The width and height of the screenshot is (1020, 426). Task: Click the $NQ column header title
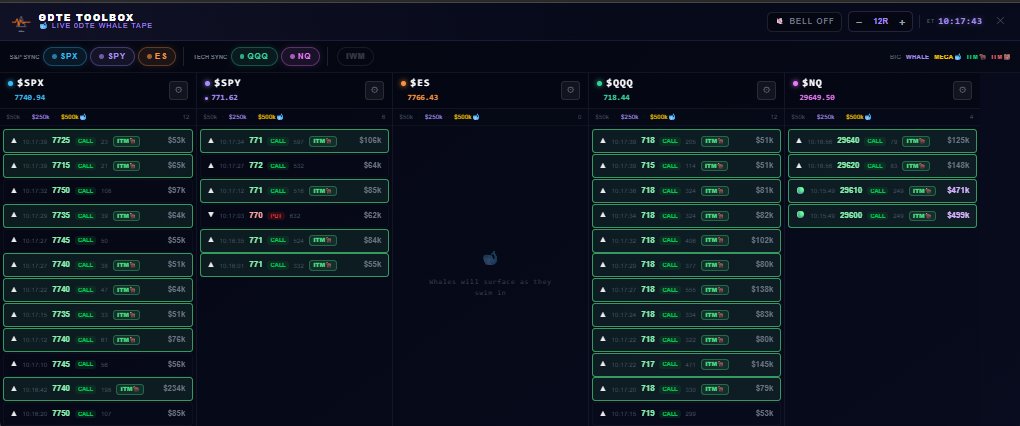click(x=812, y=83)
